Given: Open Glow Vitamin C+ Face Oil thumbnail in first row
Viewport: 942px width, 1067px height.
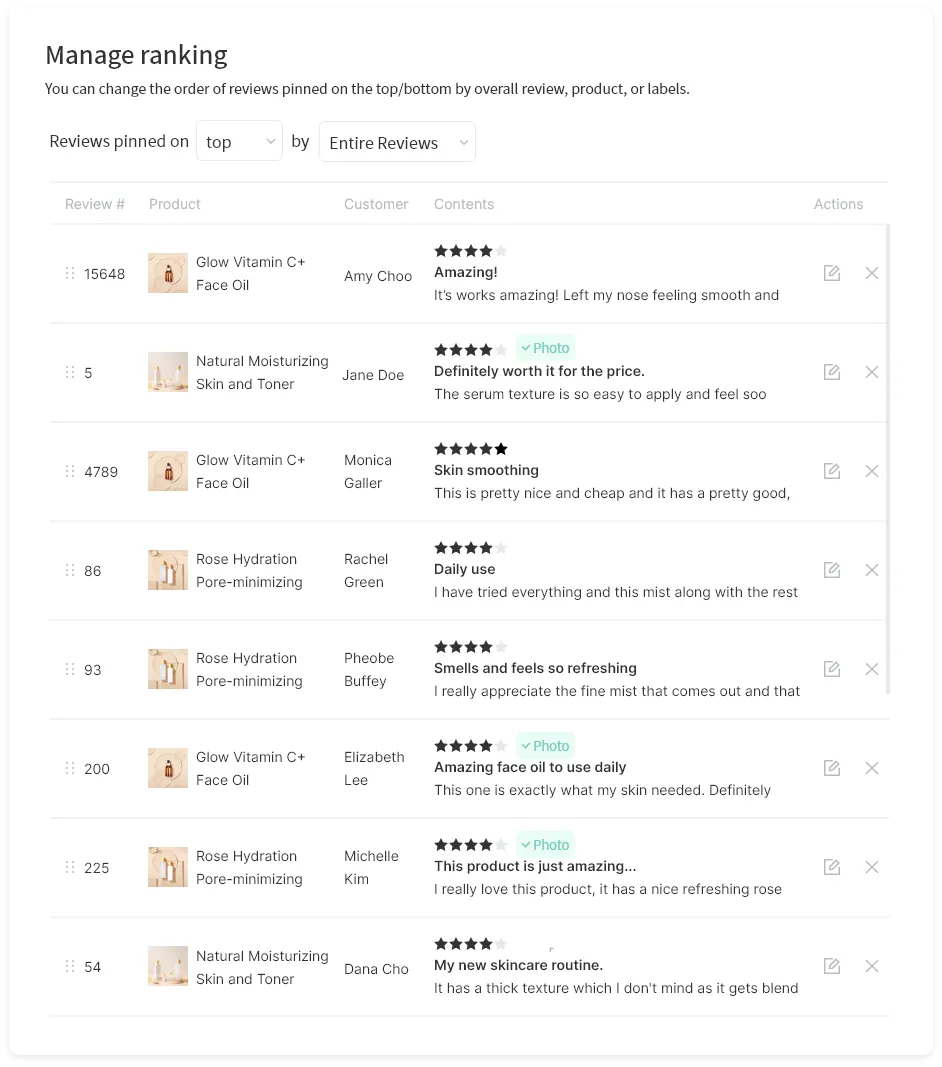Looking at the screenshot, I should [168, 273].
